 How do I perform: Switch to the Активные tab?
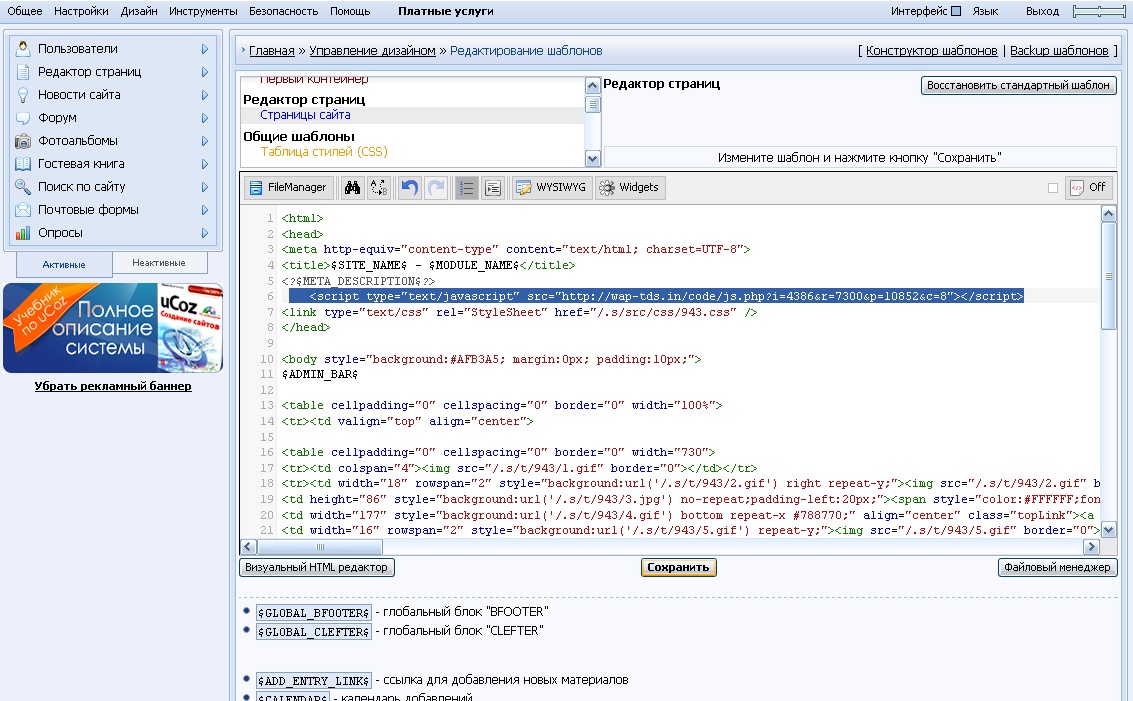coord(64,265)
